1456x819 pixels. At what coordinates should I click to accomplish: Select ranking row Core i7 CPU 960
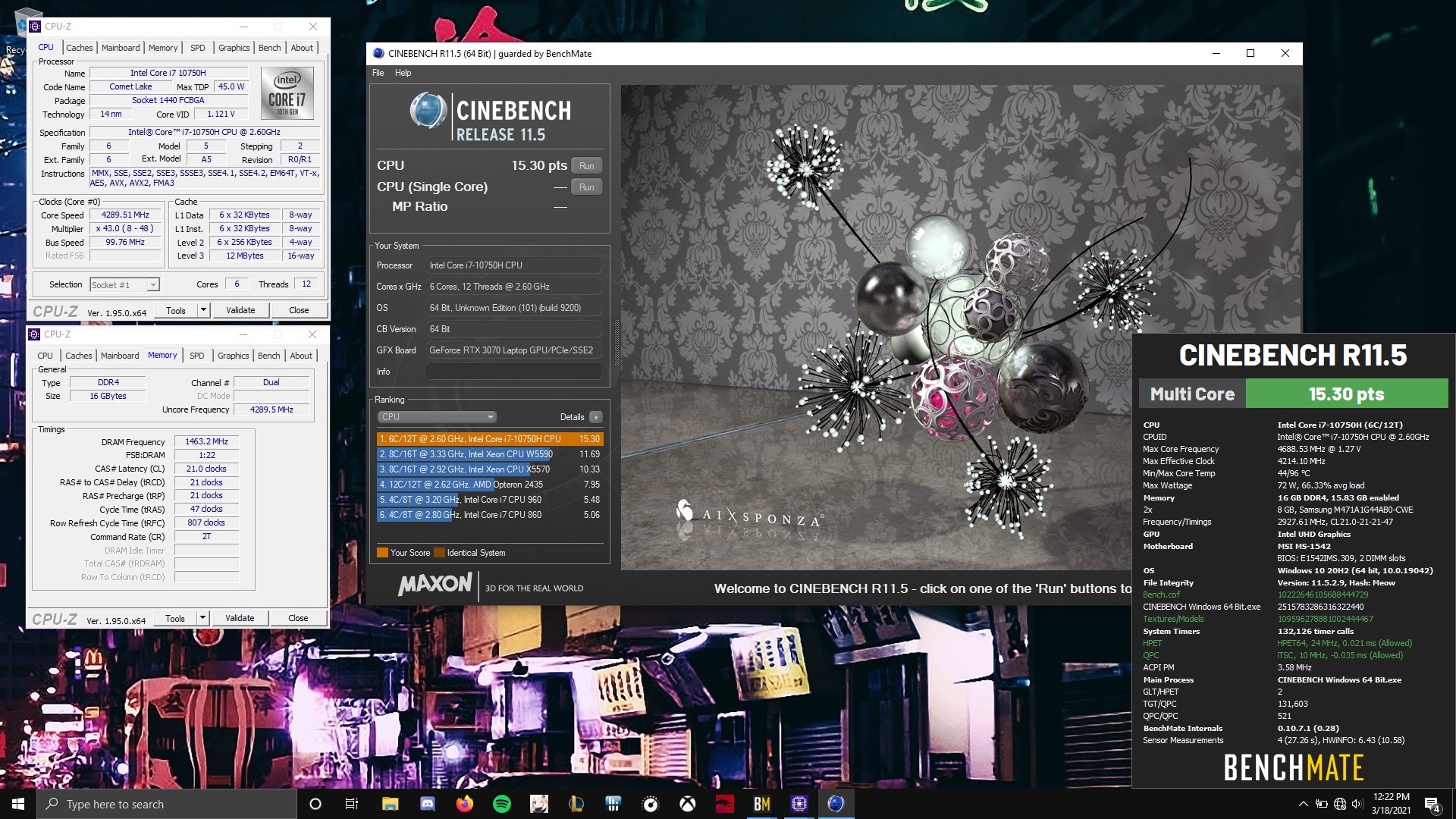pos(489,500)
